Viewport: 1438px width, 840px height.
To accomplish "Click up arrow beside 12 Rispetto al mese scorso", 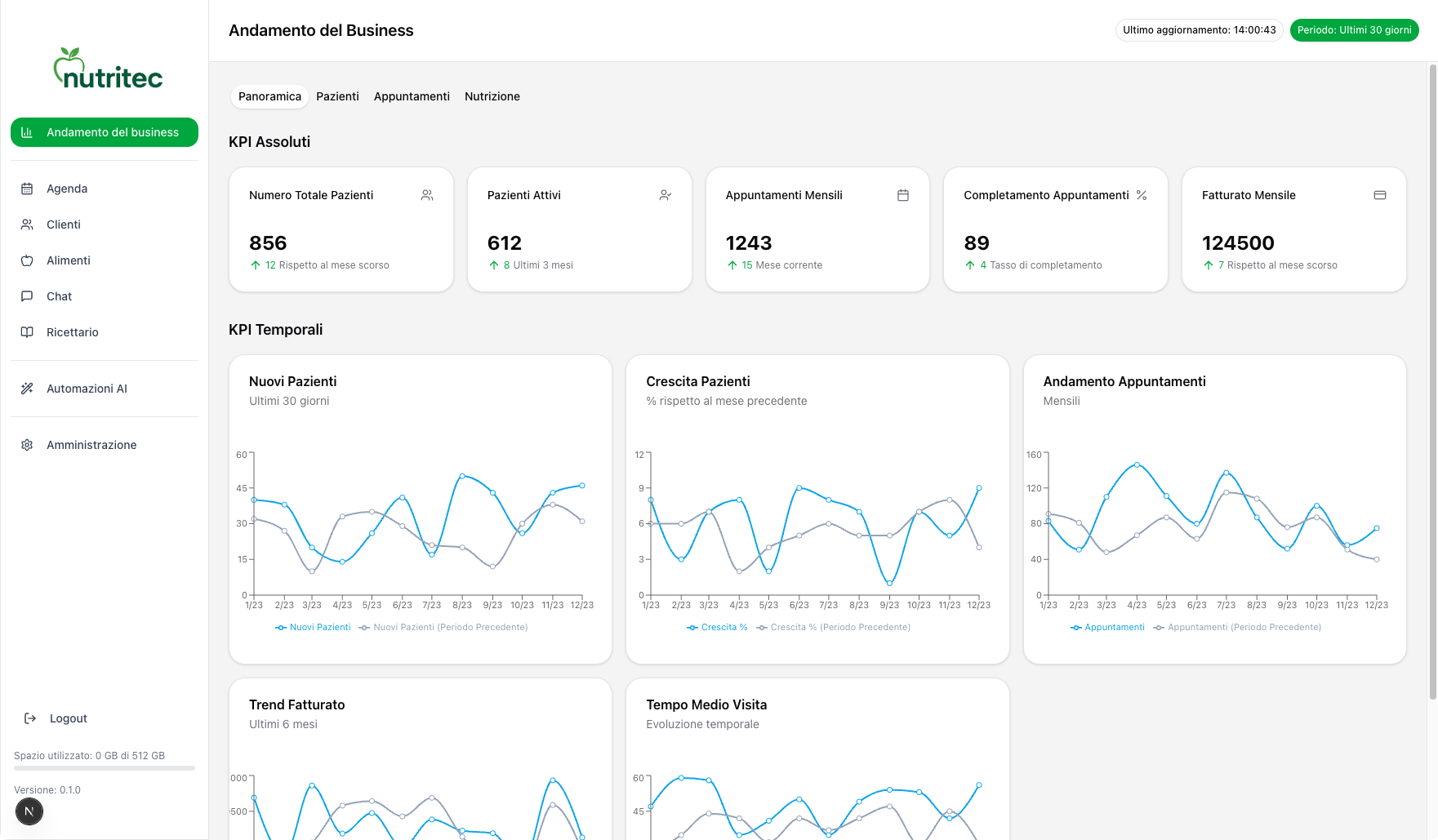I will [256, 265].
